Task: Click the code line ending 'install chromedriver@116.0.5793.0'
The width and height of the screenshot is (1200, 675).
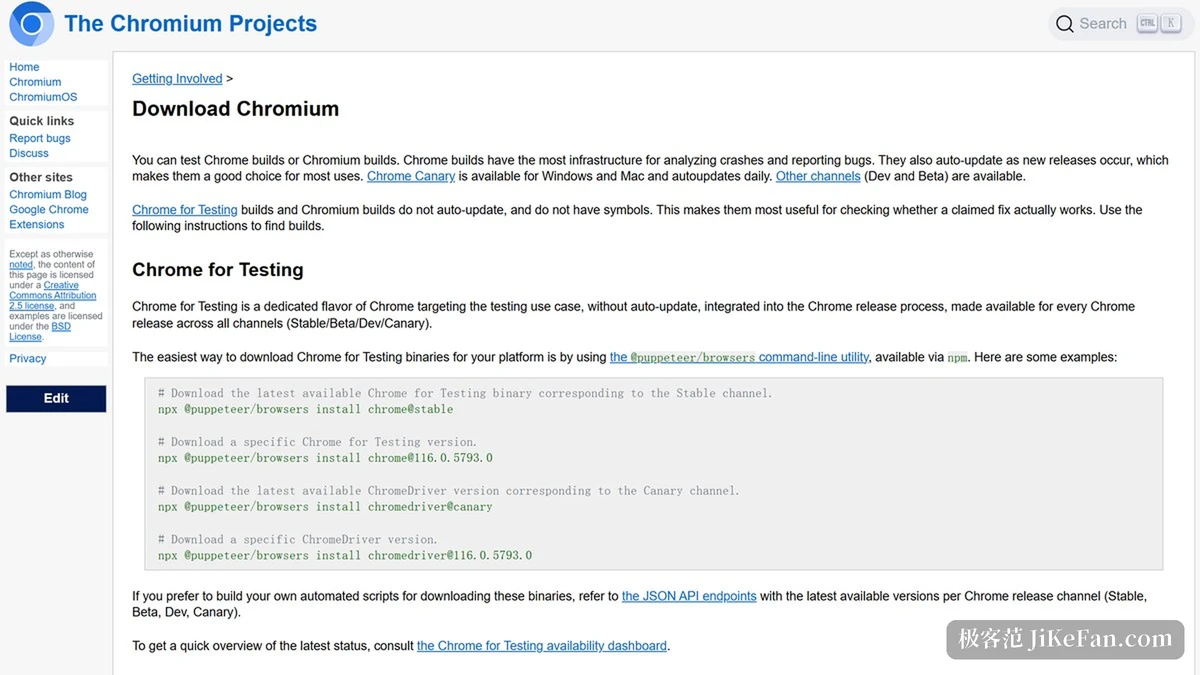Action: [345, 555]
